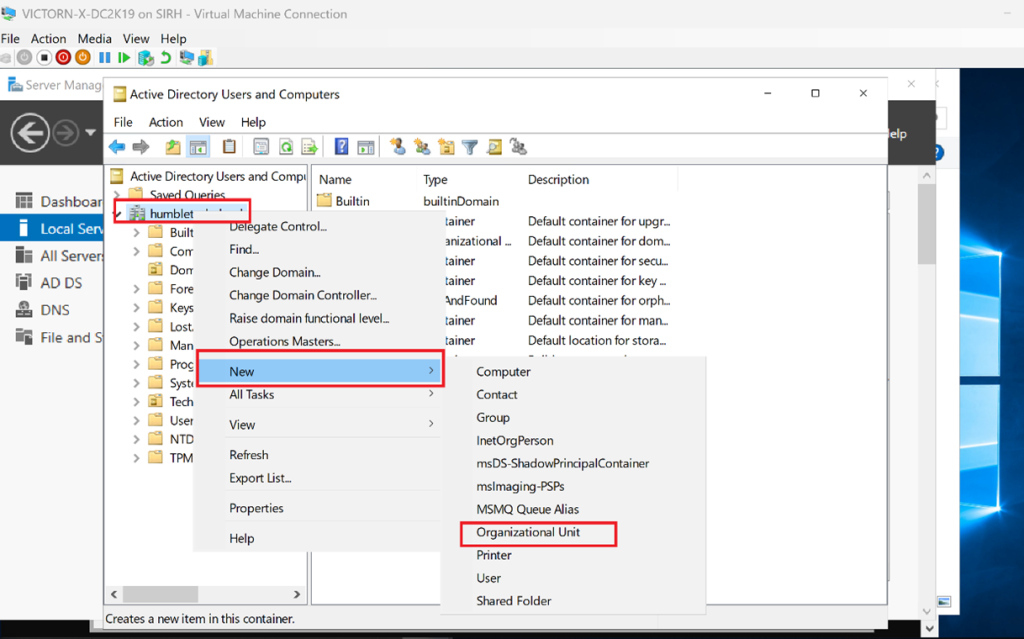Click the Create New Organizational Unit icon

447,147
